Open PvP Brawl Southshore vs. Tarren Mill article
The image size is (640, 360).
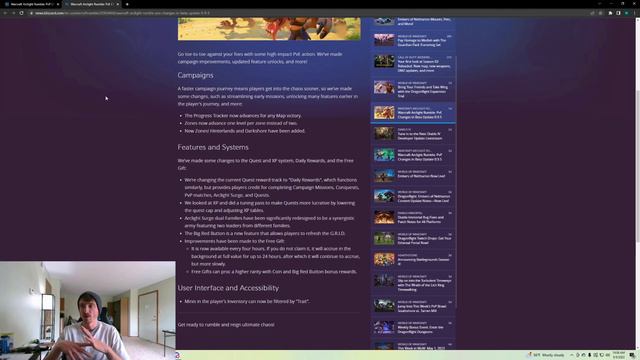coord(422,308)
